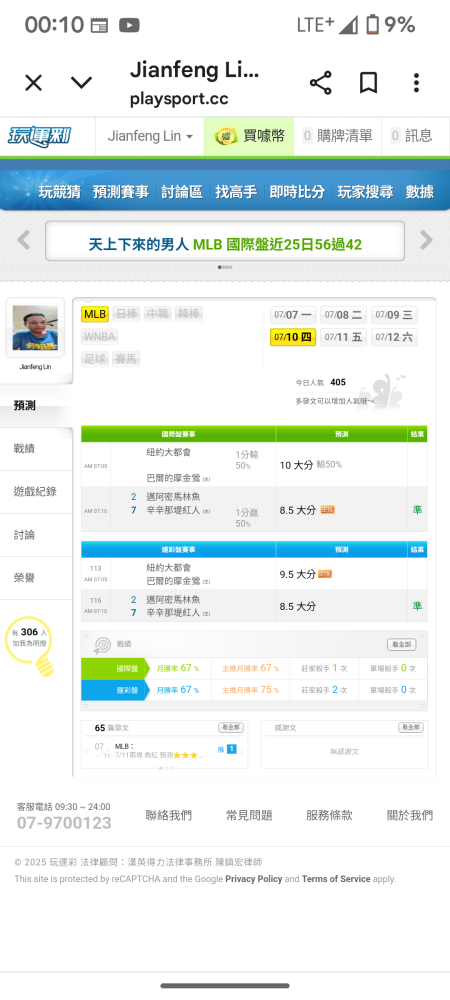
Task: Open 服務條款 footer link
Action: click(329, 815)
